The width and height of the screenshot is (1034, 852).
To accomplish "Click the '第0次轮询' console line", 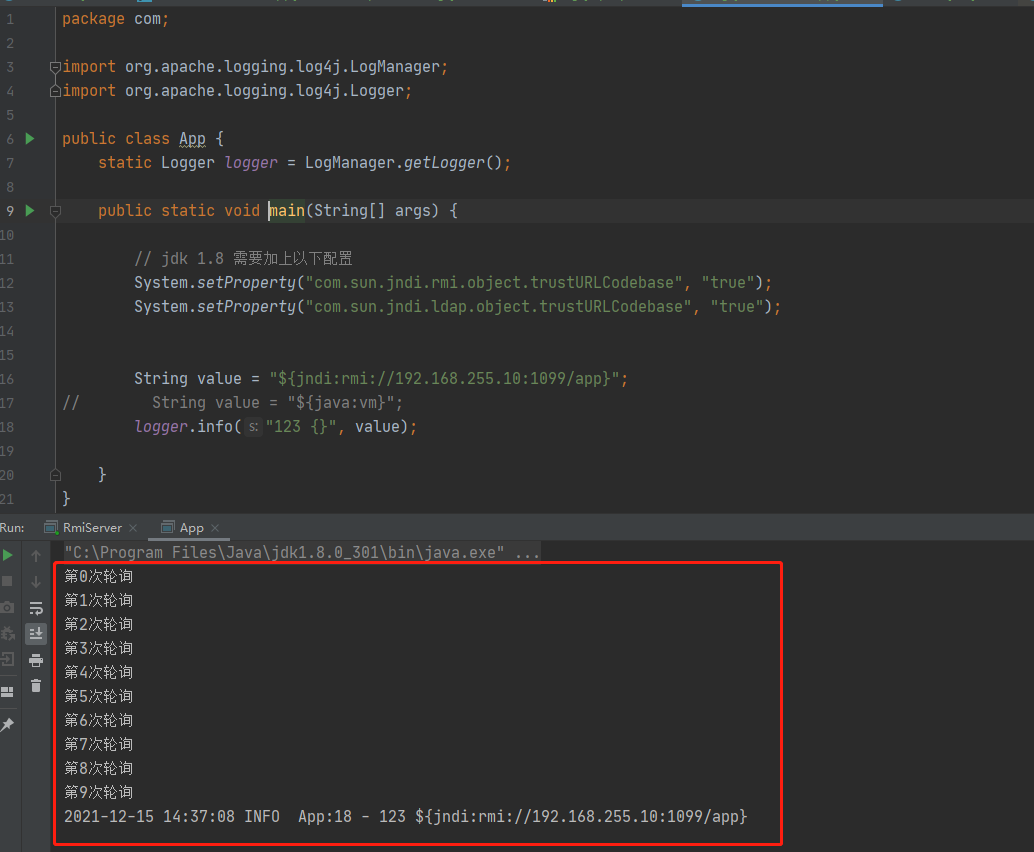I will [98, 576].
